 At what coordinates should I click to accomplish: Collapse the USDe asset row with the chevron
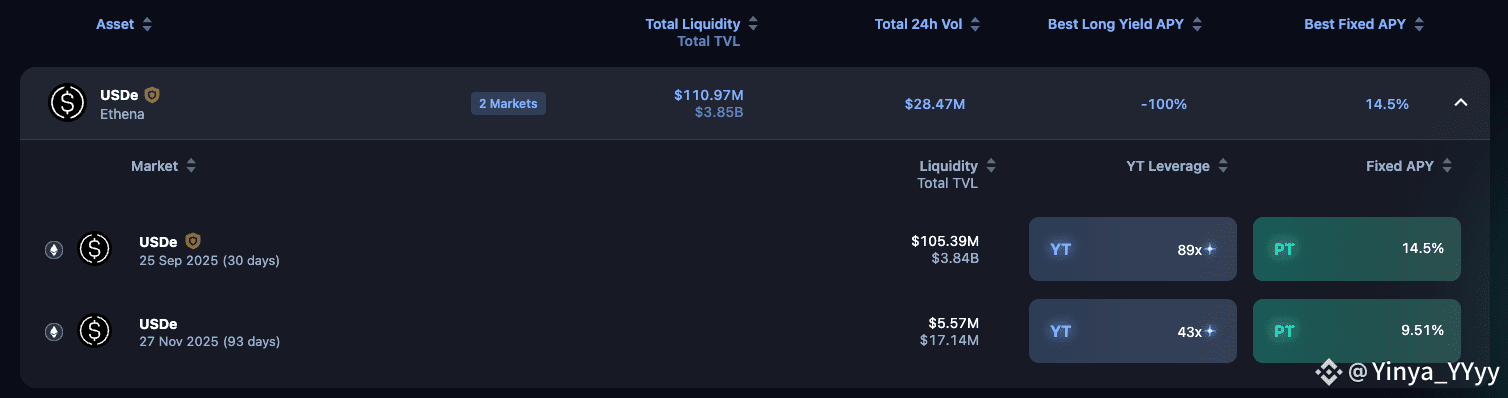tap(1460, 102)
